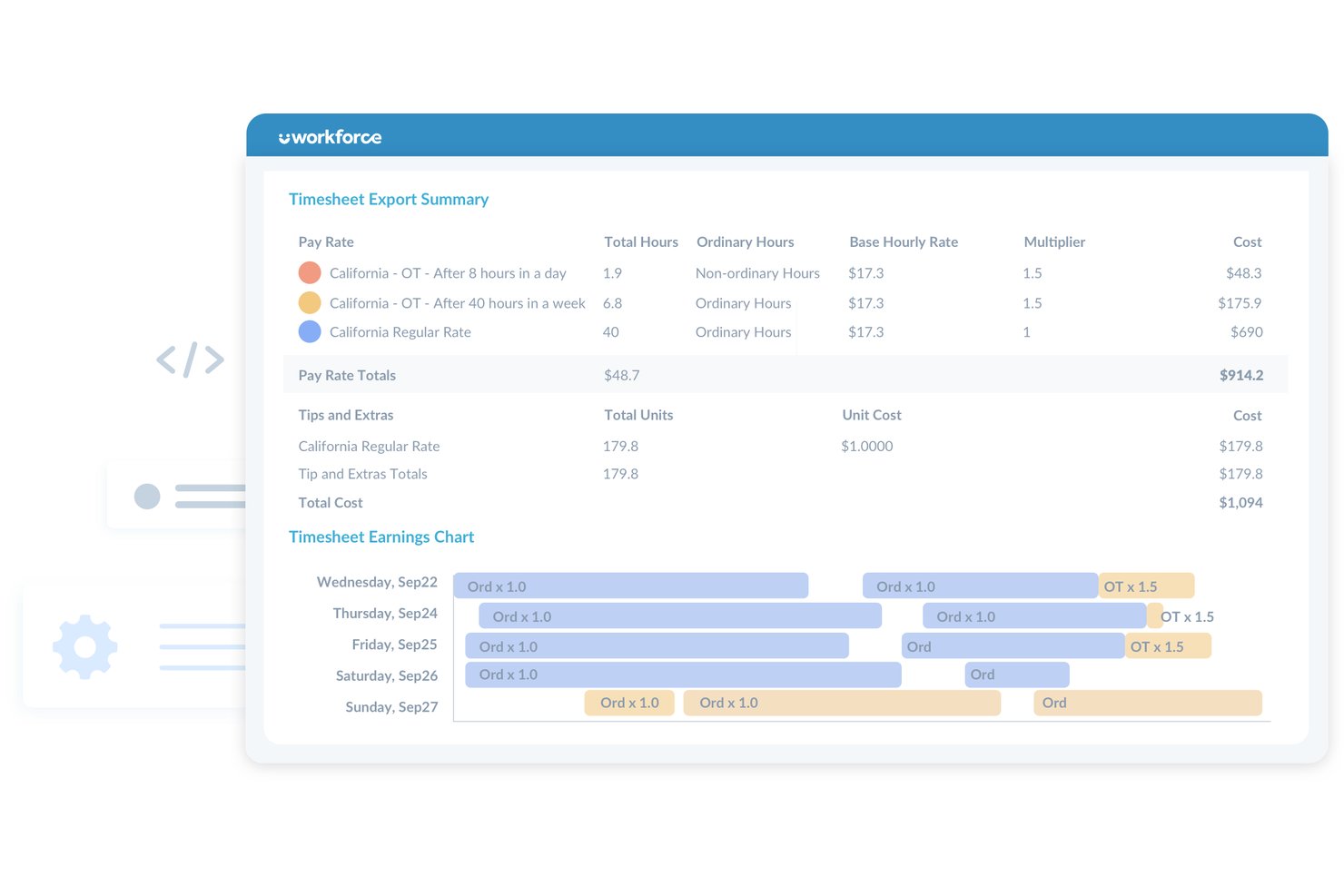Select Wednesday Sep22 OT x 1.5 bar
1344x896 pixels.
1146,586
